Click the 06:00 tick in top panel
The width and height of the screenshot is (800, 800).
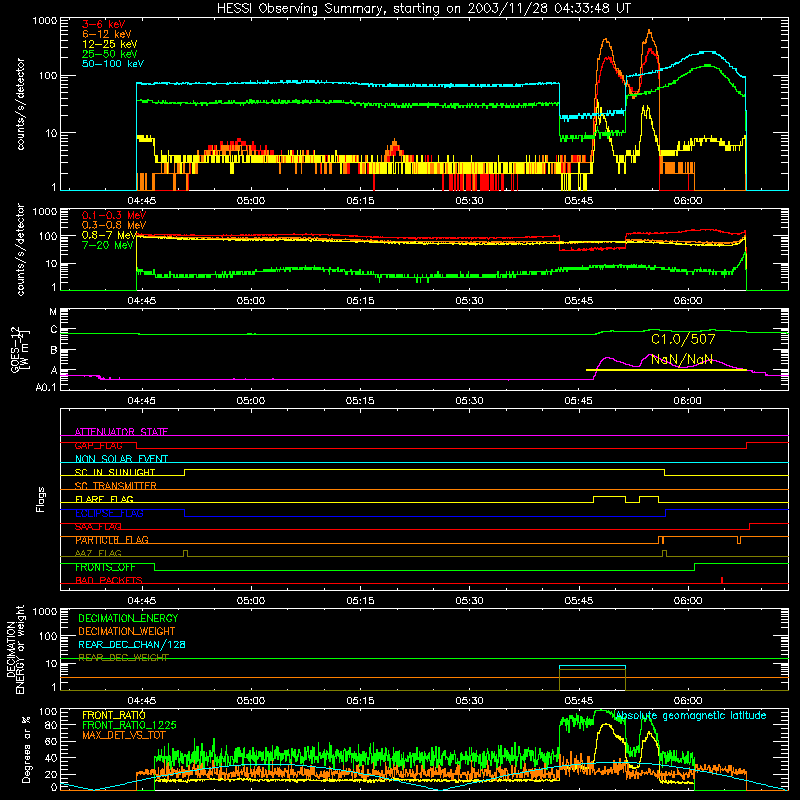pos(688,201)
